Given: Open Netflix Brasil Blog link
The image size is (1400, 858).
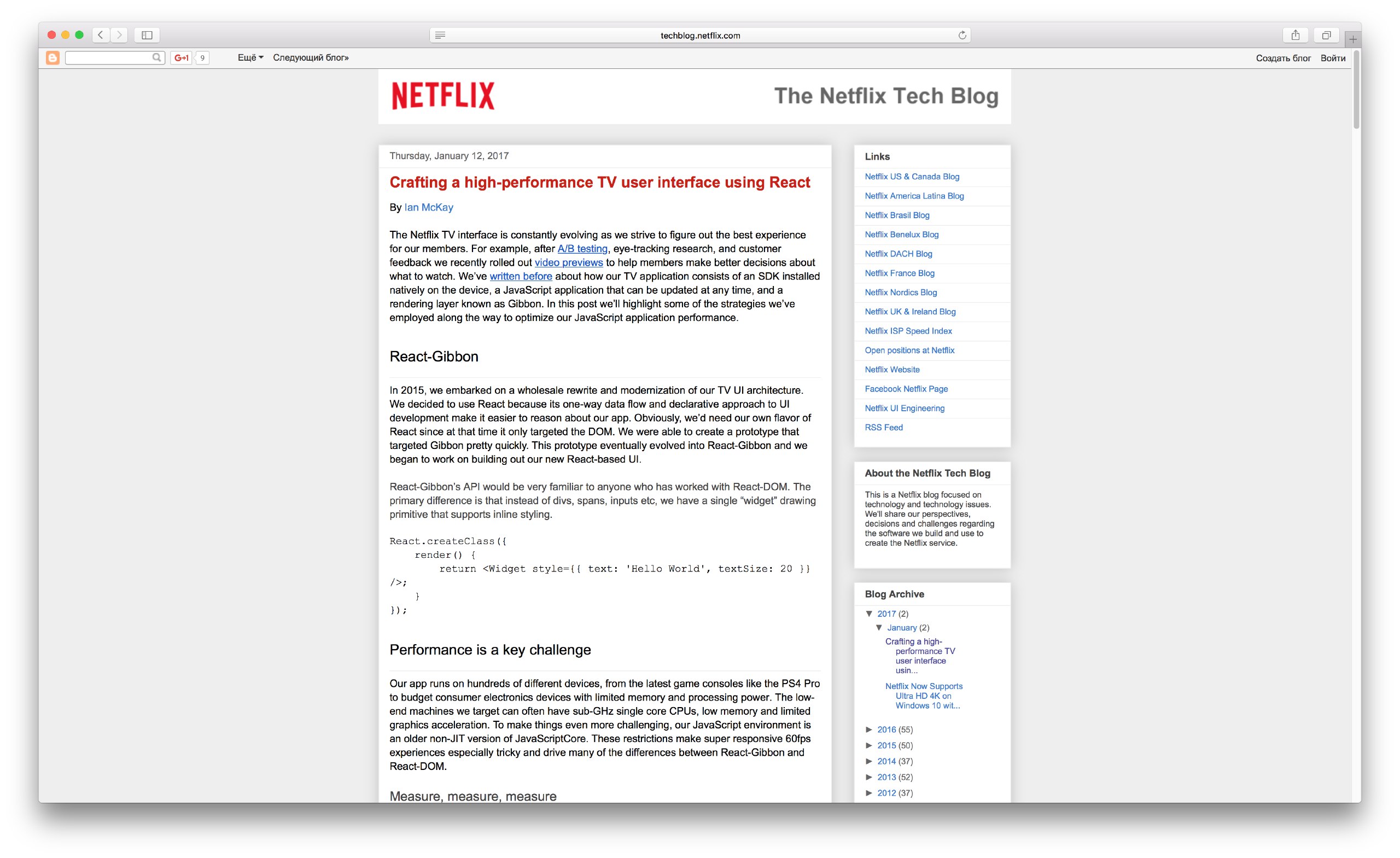Looking at the screenshot, I should point(897,215).
